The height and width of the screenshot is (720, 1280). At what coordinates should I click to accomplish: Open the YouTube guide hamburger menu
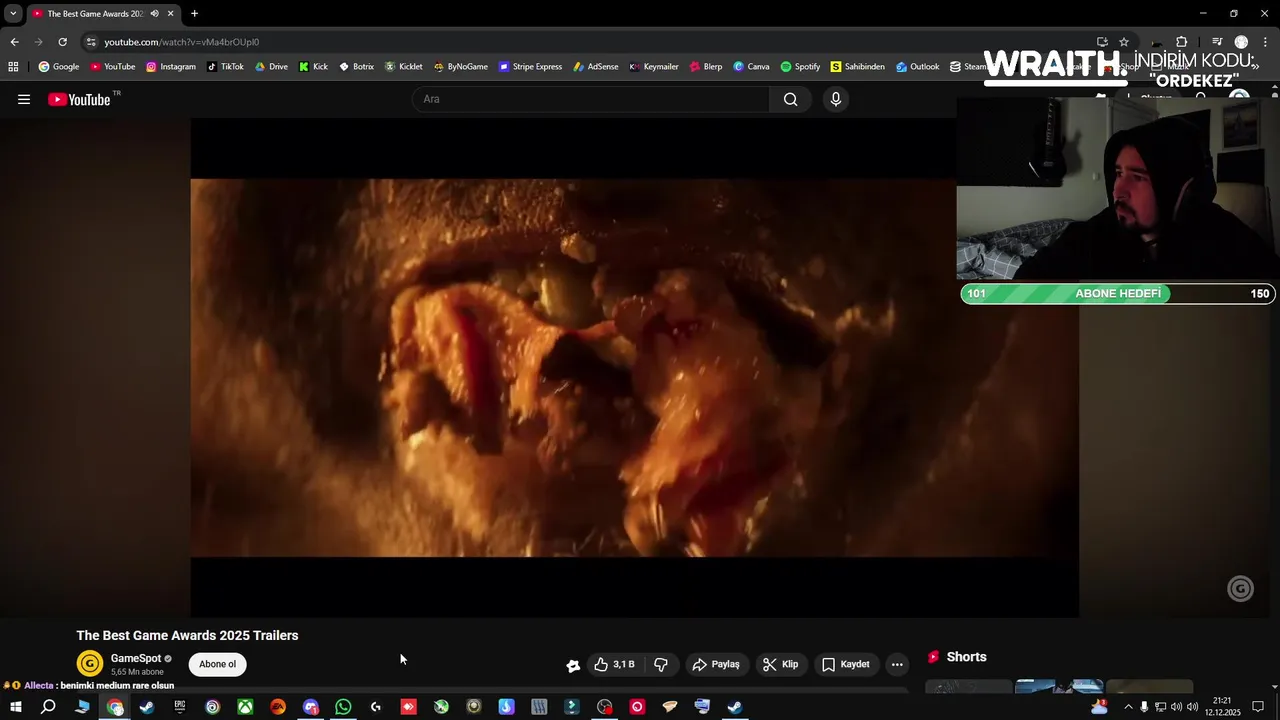tap(24, 99)
